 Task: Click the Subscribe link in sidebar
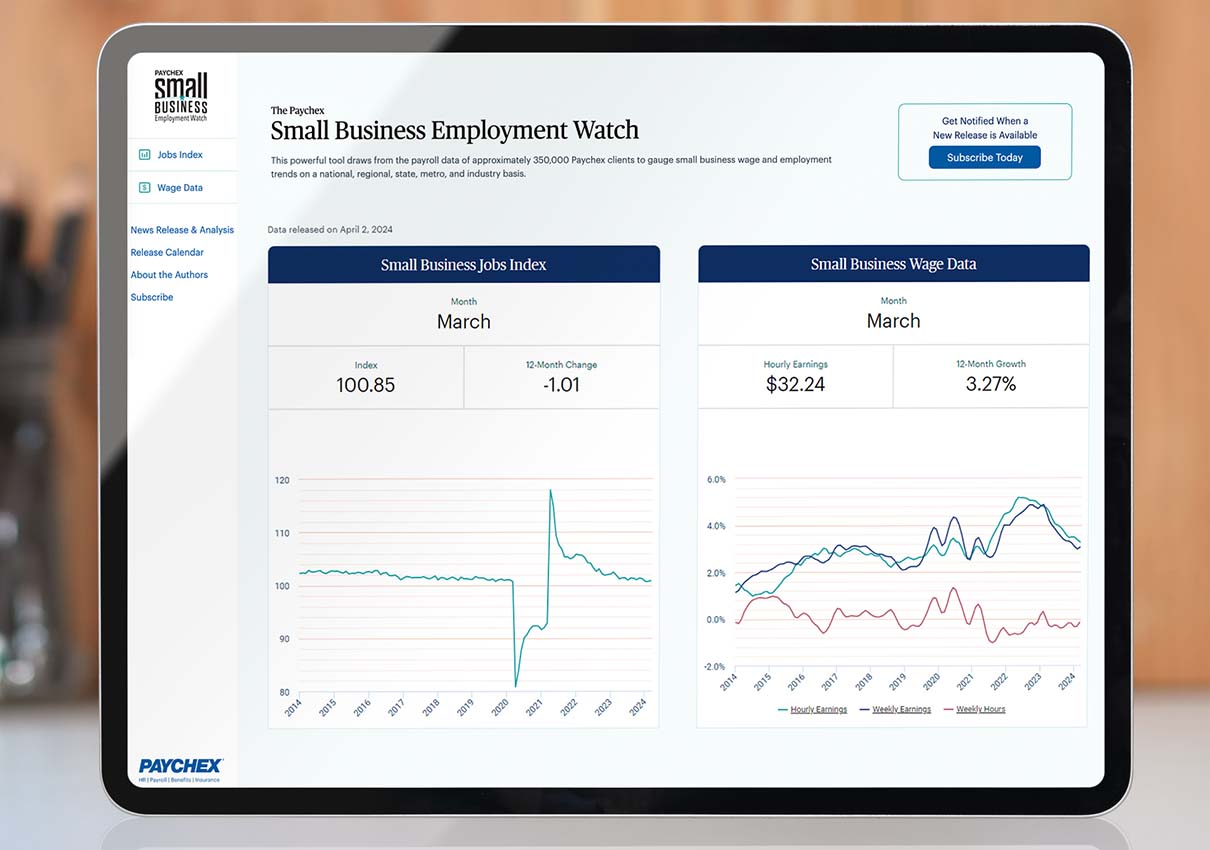coord(152,297)
